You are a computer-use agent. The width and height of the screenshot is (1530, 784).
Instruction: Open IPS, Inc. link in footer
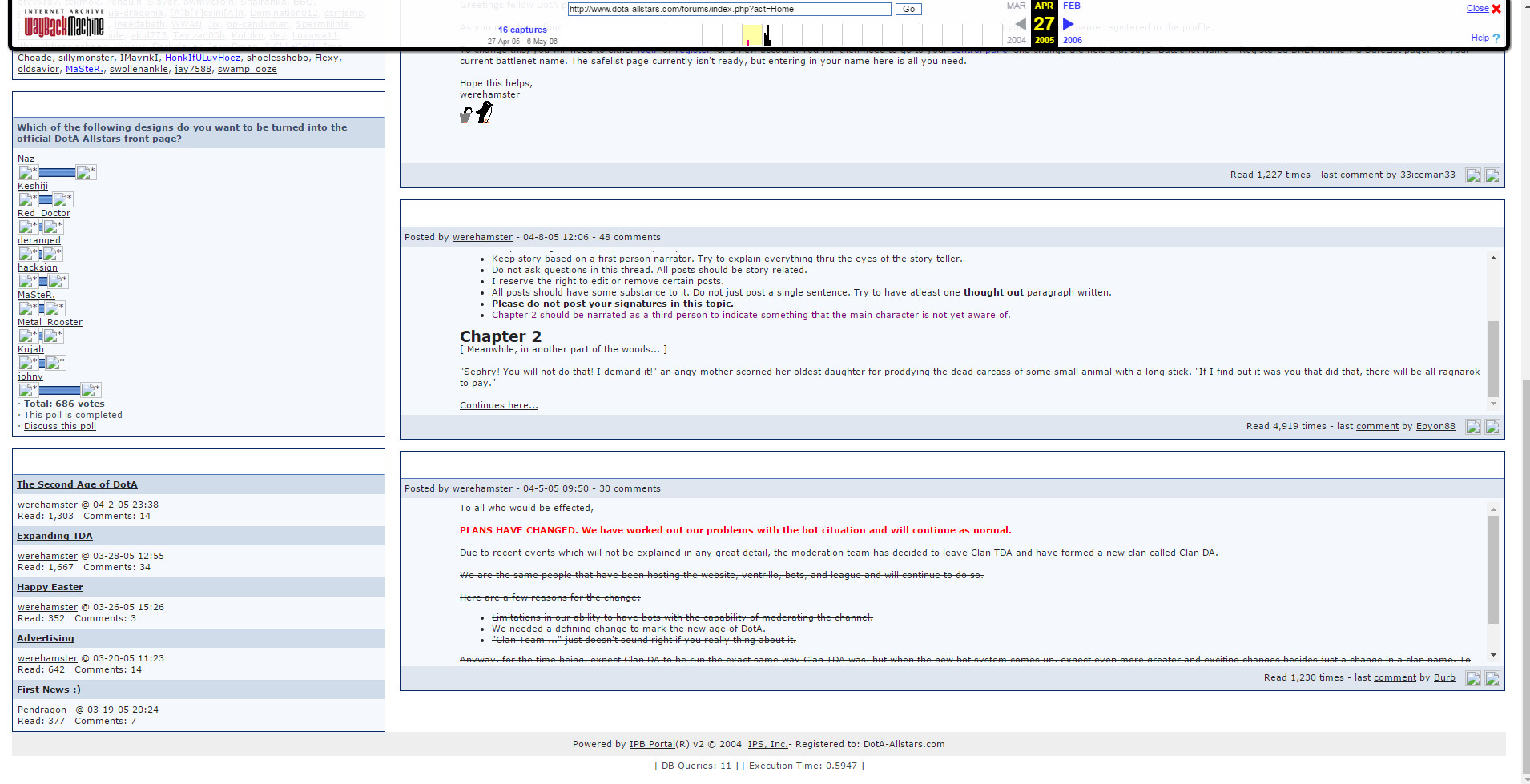click(x=768, y=744)
